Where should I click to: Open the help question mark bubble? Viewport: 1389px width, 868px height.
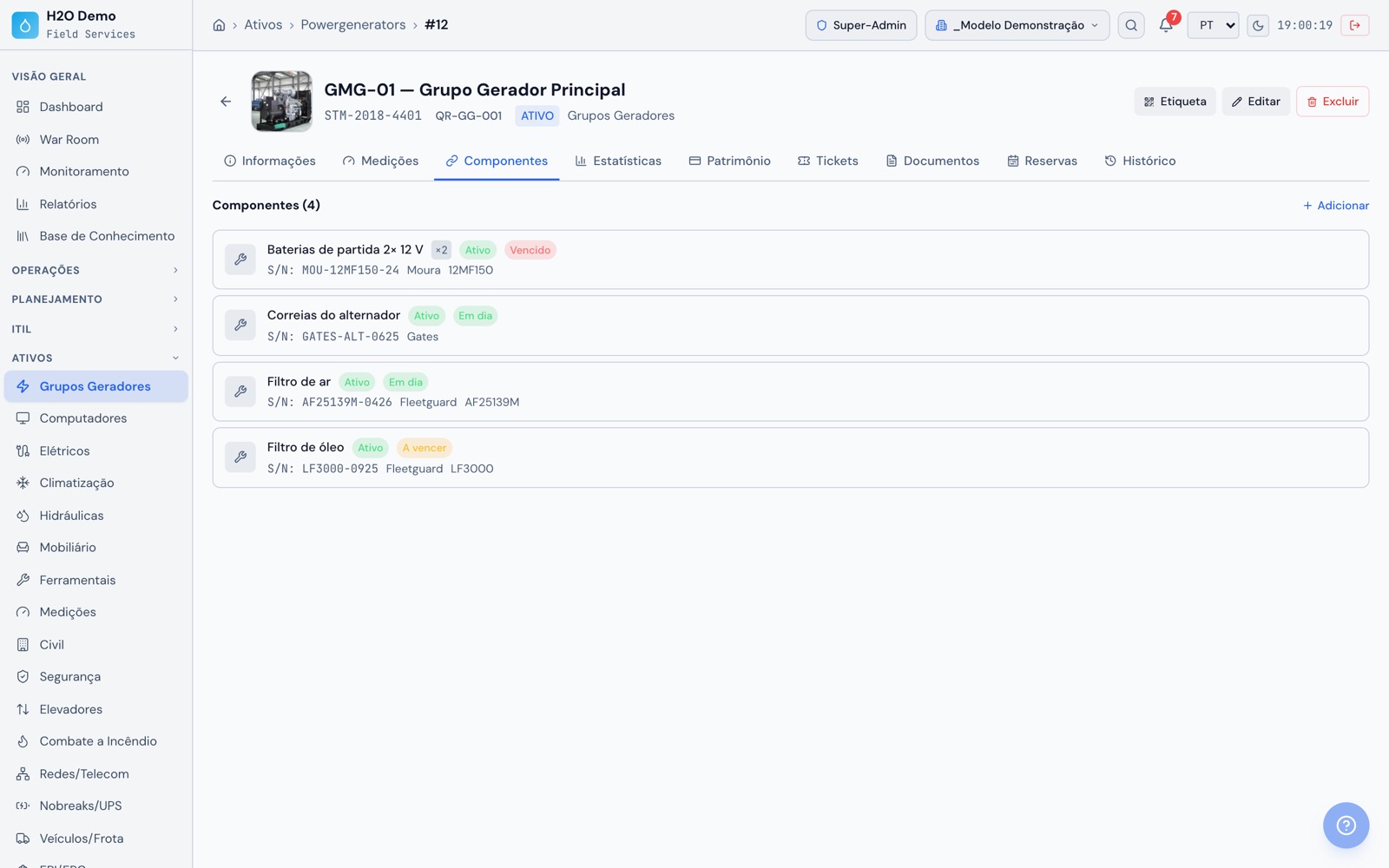pos(1346,825)
